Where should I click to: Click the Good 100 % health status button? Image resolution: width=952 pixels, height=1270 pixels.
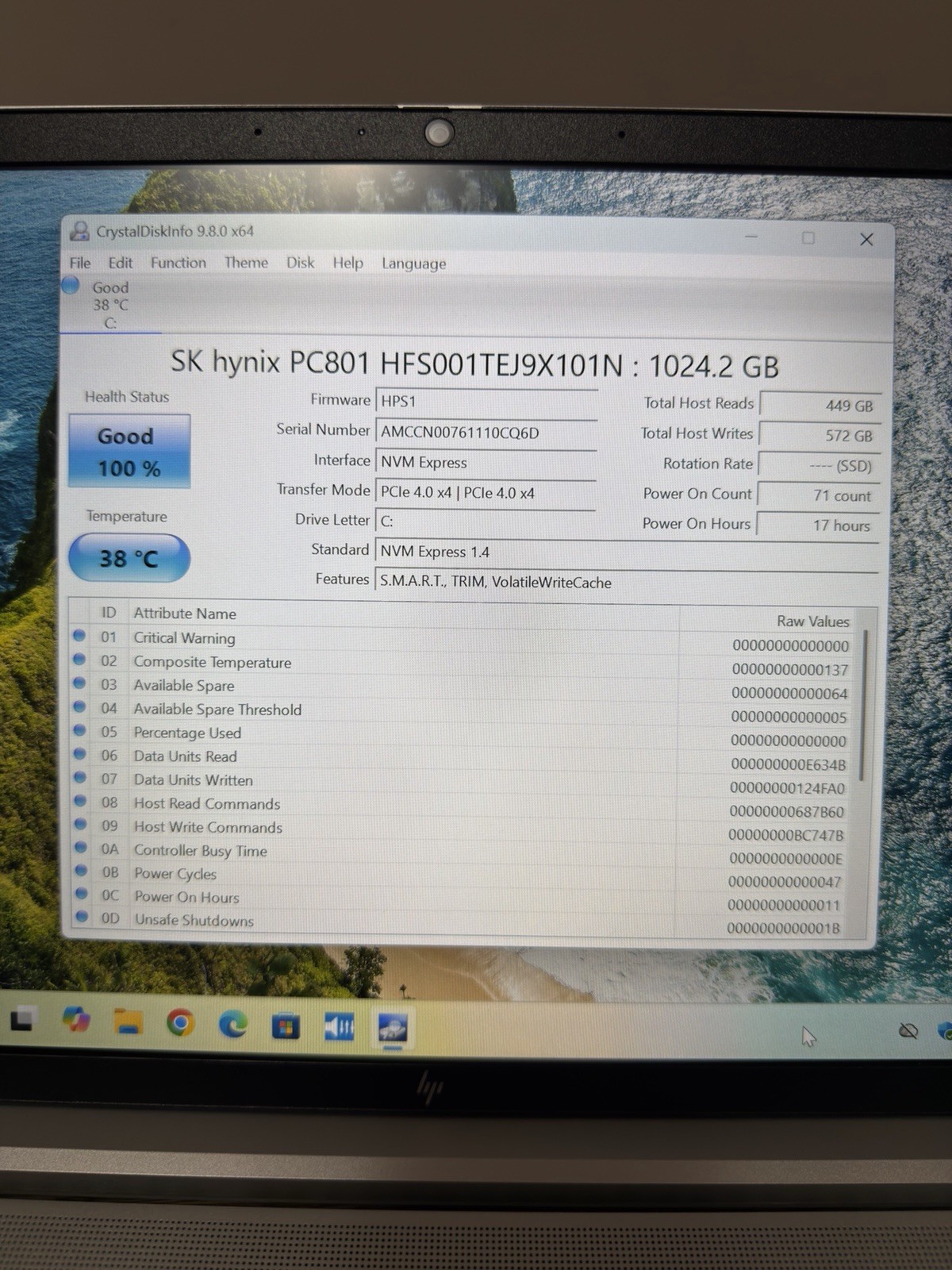(x=129, y=451)
